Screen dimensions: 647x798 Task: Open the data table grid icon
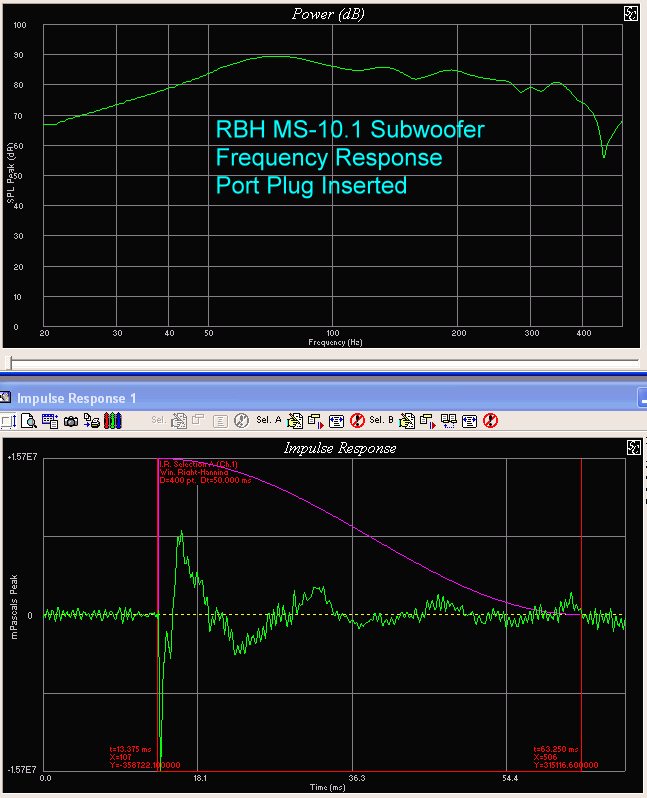pos(50,421)
